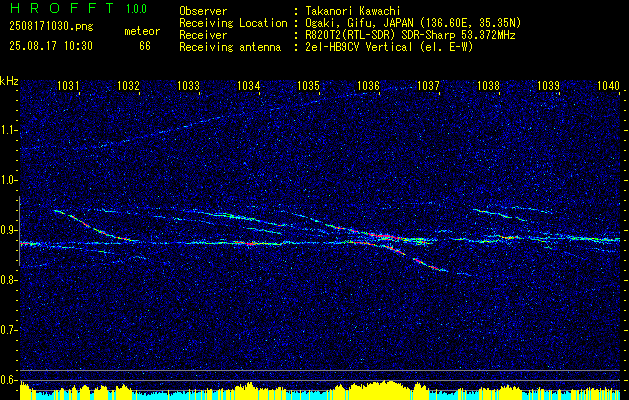Click the Receiver label
Screen dimensions: 629x400
[x=203, y=35]
